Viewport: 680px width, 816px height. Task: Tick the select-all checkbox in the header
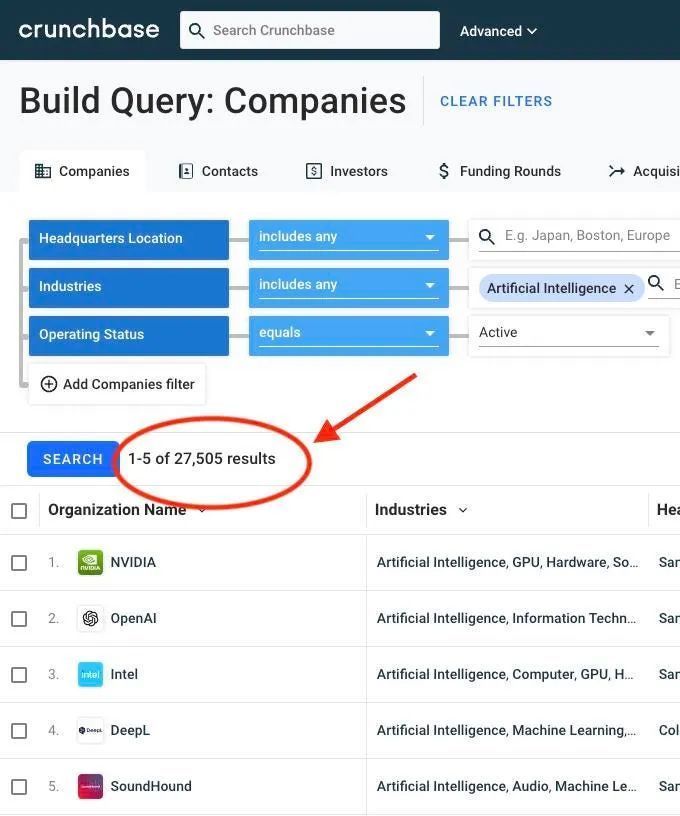pyautogui.click(x=19, y=511)
